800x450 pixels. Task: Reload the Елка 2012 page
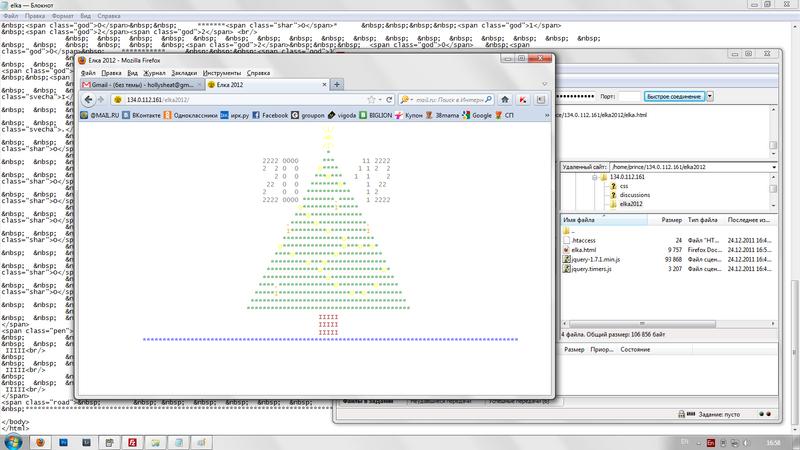[x=389, y=99]
